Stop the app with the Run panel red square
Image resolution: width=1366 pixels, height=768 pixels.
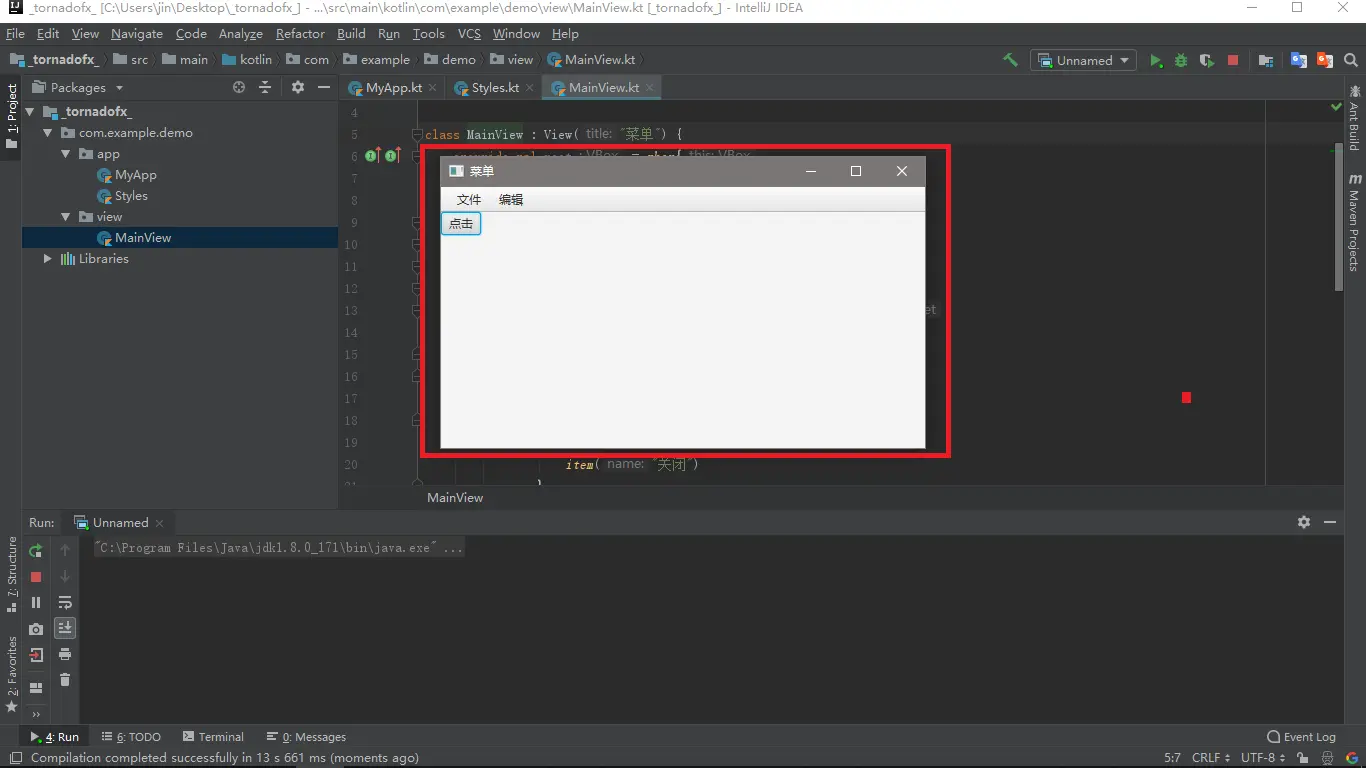click(36, 577)
